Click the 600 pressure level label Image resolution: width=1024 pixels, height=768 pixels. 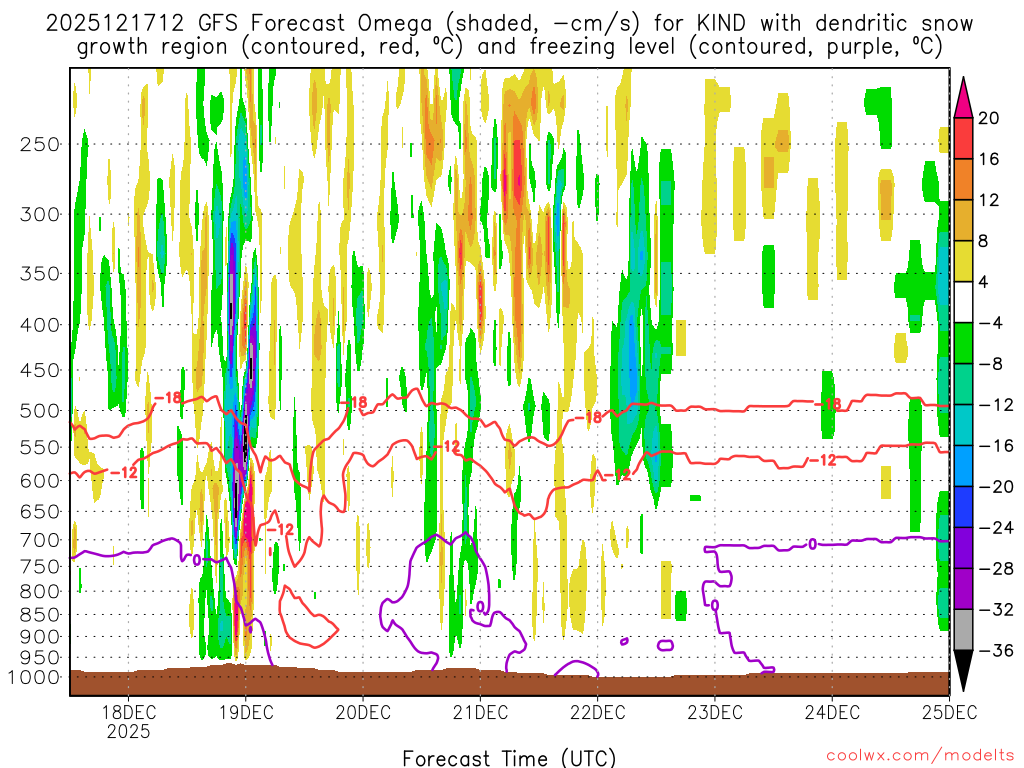pyautogui.click(x=40, y=481)
